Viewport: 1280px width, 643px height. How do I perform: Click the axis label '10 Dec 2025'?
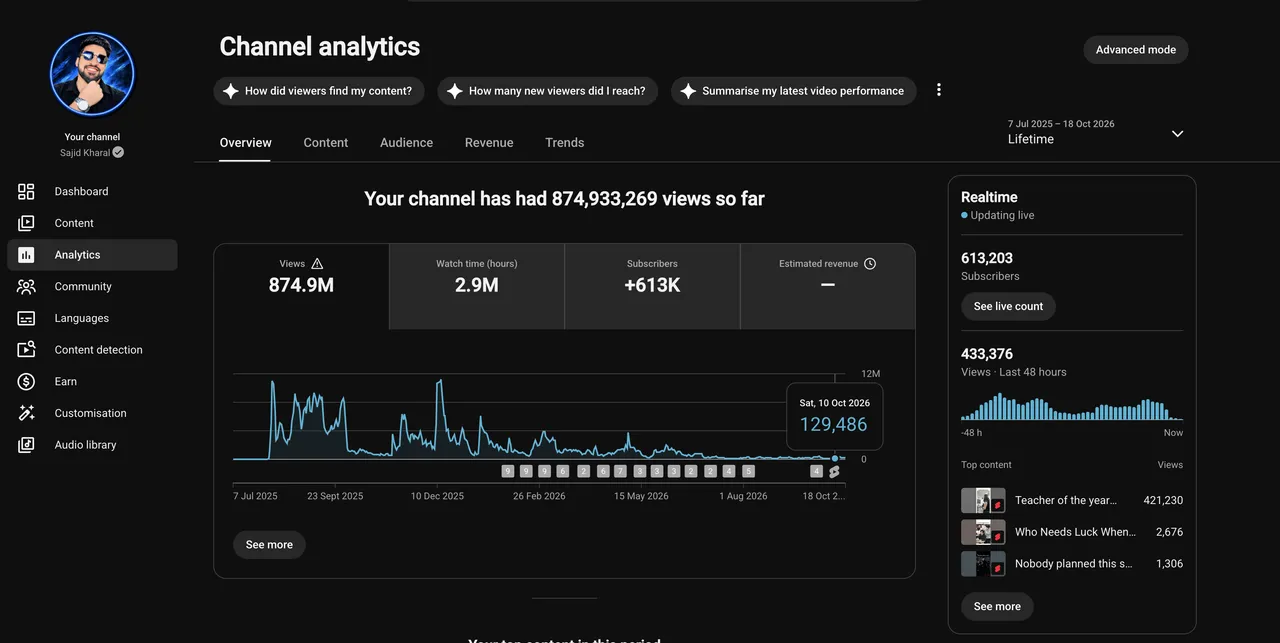(438, 496)
